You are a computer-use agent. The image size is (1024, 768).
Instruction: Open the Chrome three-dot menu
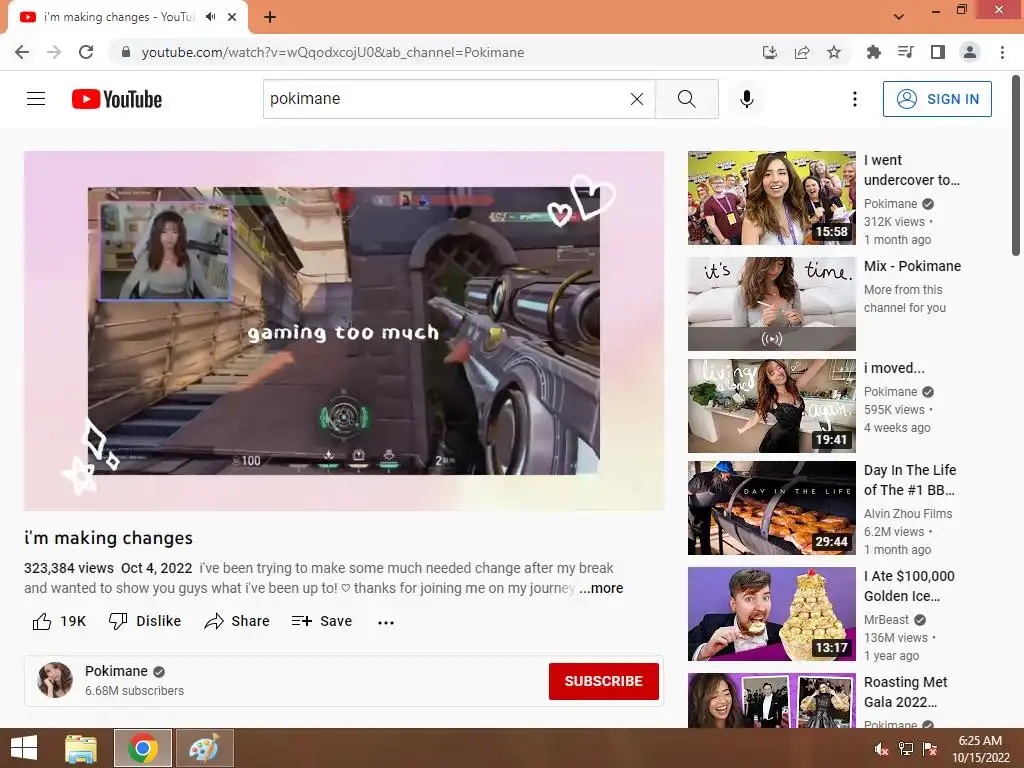(x=1002, y=52)
